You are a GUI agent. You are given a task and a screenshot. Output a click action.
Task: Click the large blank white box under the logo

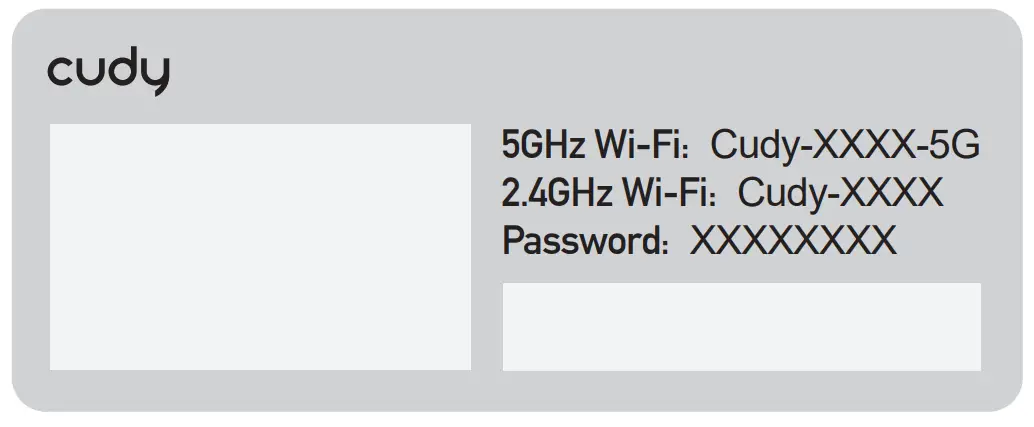click(x=260, y=246)
